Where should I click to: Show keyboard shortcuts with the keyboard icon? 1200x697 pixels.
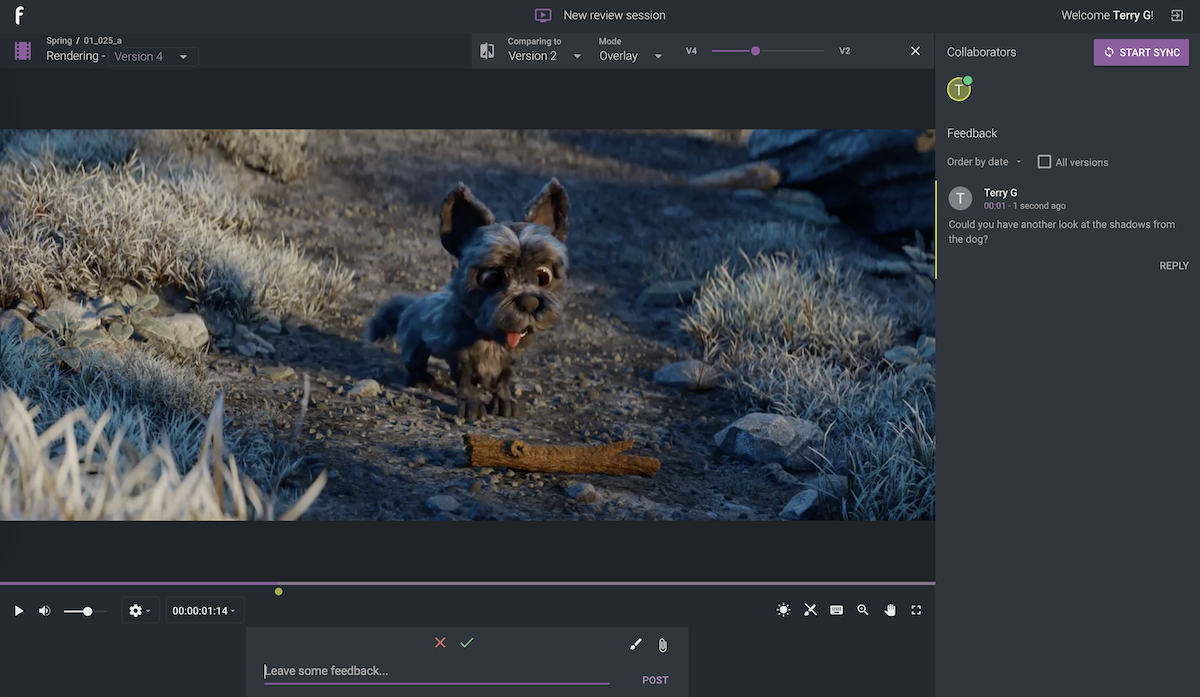pyautogui.click(x=837, y=610)
